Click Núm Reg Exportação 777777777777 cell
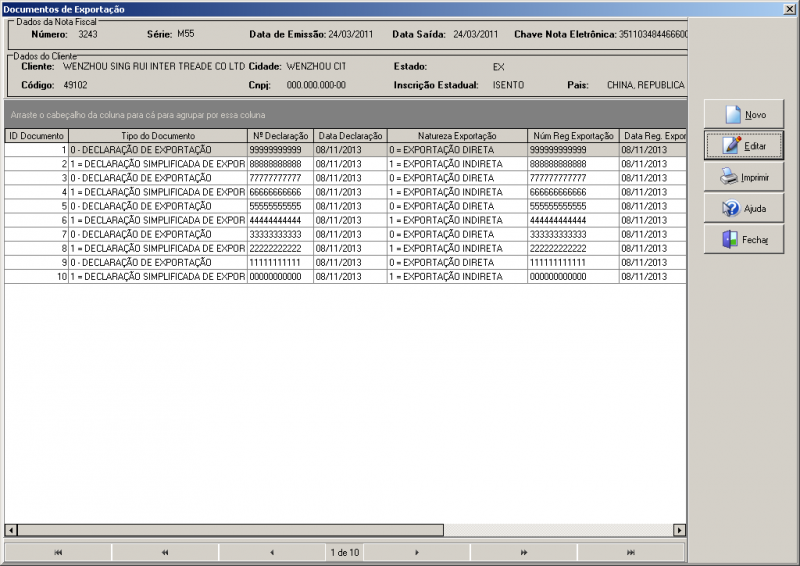 point(573,178)
